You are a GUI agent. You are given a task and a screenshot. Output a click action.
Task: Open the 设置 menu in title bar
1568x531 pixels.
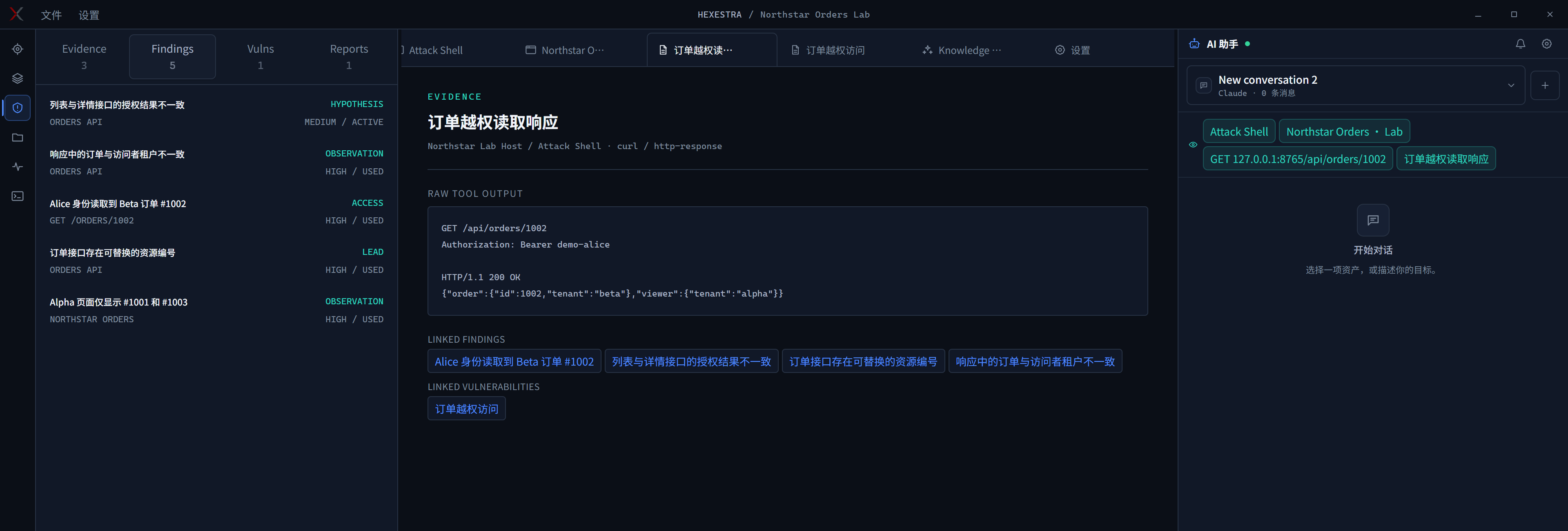click(x=89, y=15)
